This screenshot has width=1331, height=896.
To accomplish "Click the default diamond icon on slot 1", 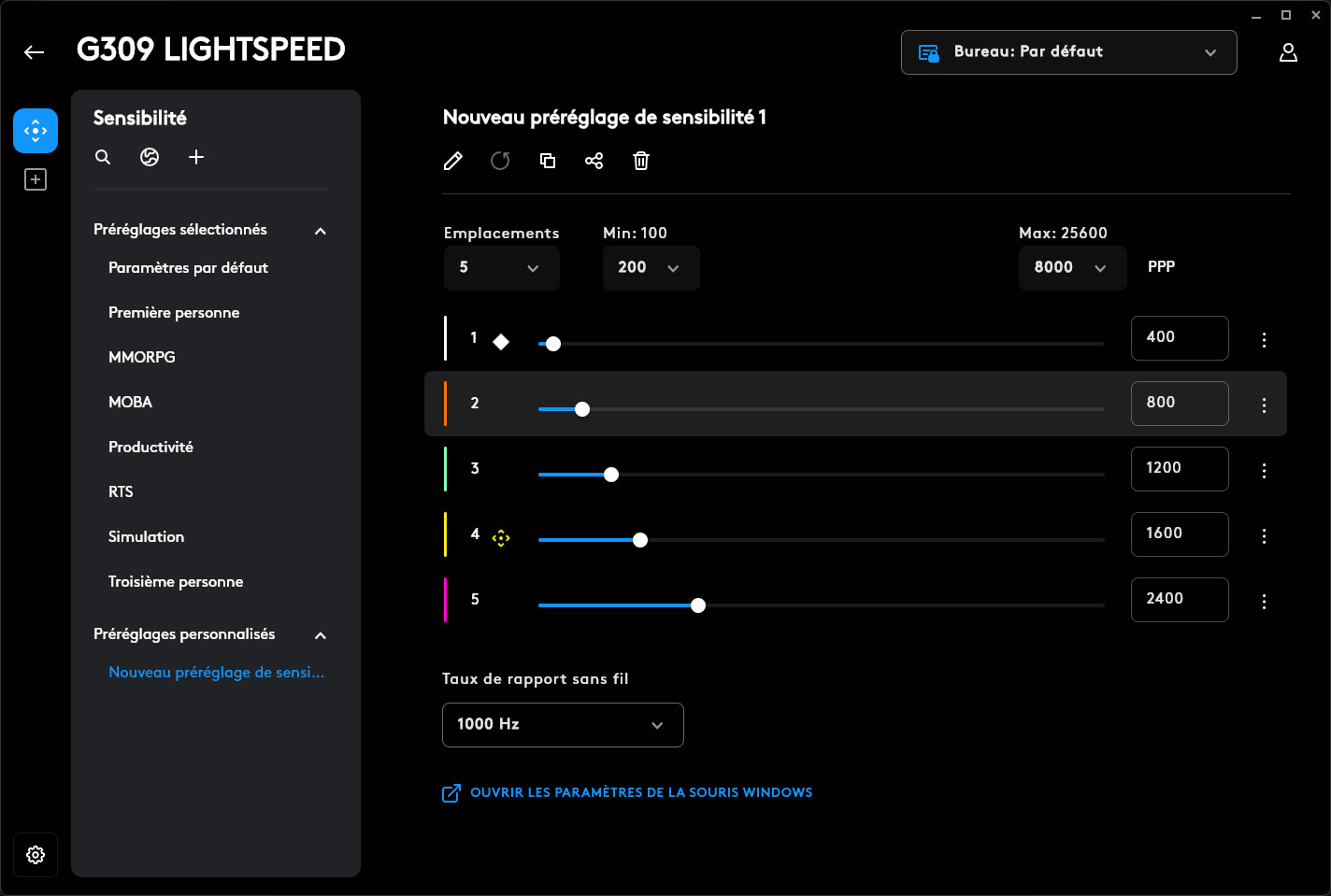I will point(501,342).
